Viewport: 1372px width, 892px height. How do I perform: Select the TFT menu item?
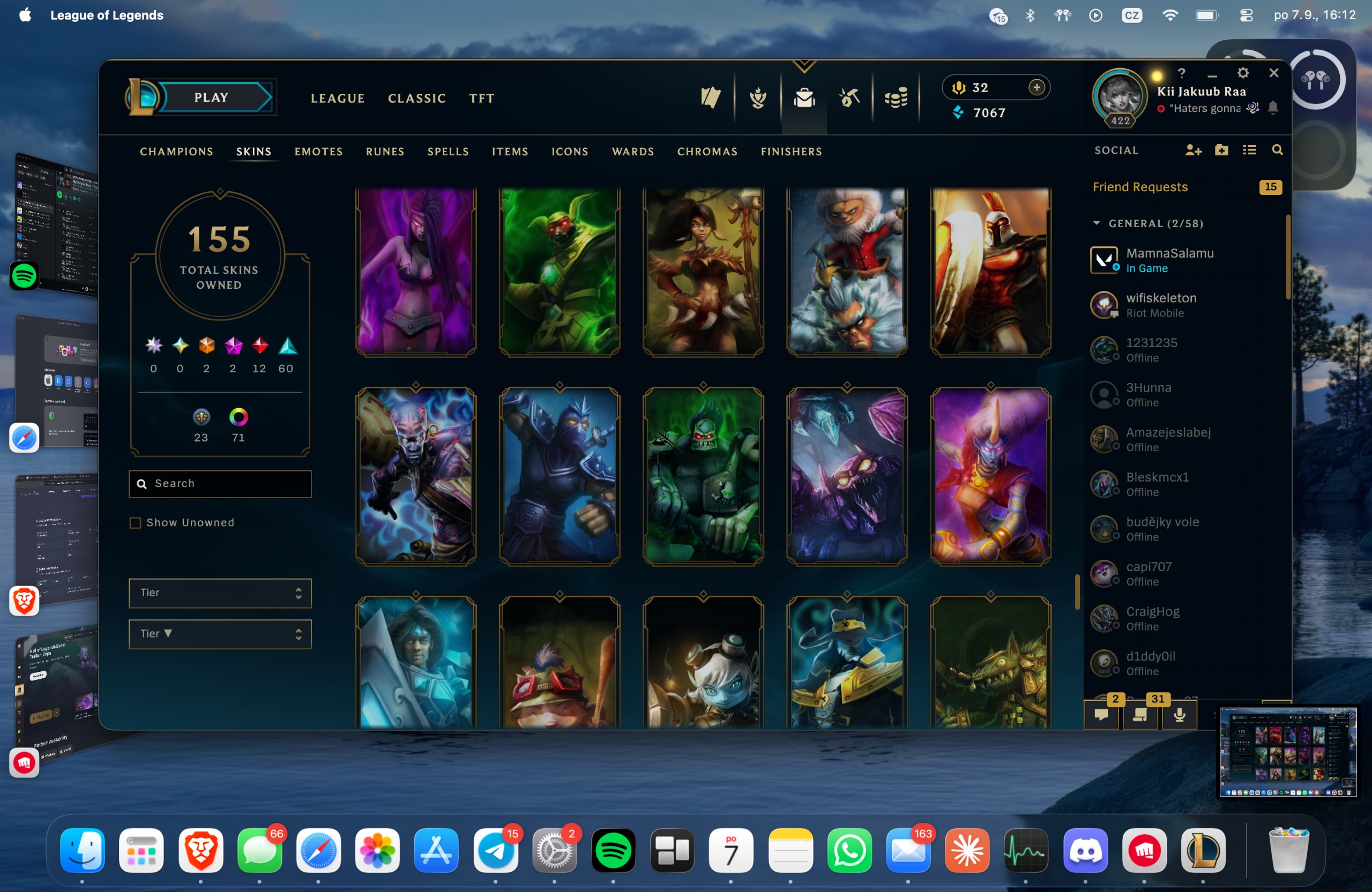click(x=481, y=98)
